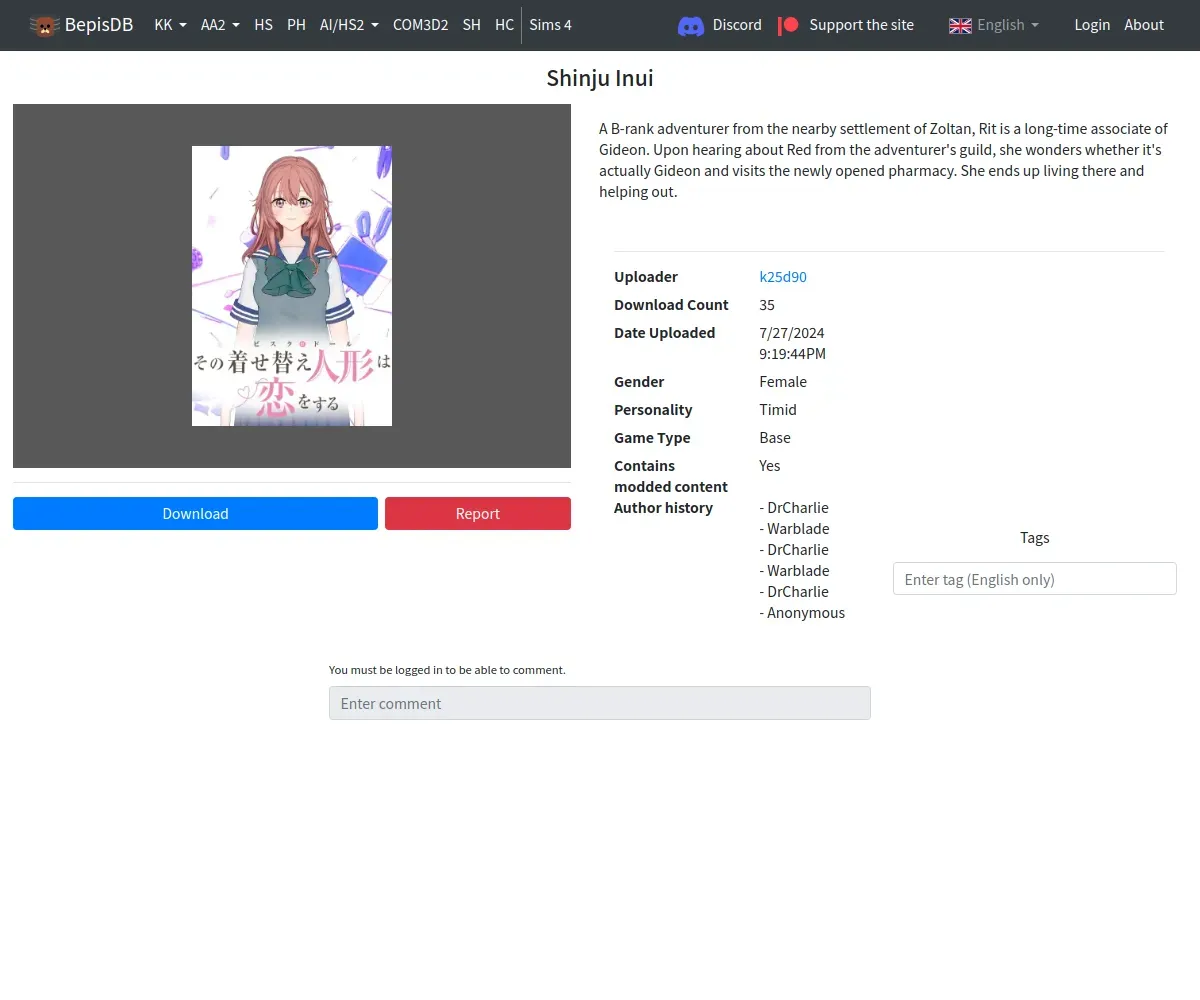Open uploader k25d90 profile
Screen dimensions: 1200x1000
[x=783, y=277]
